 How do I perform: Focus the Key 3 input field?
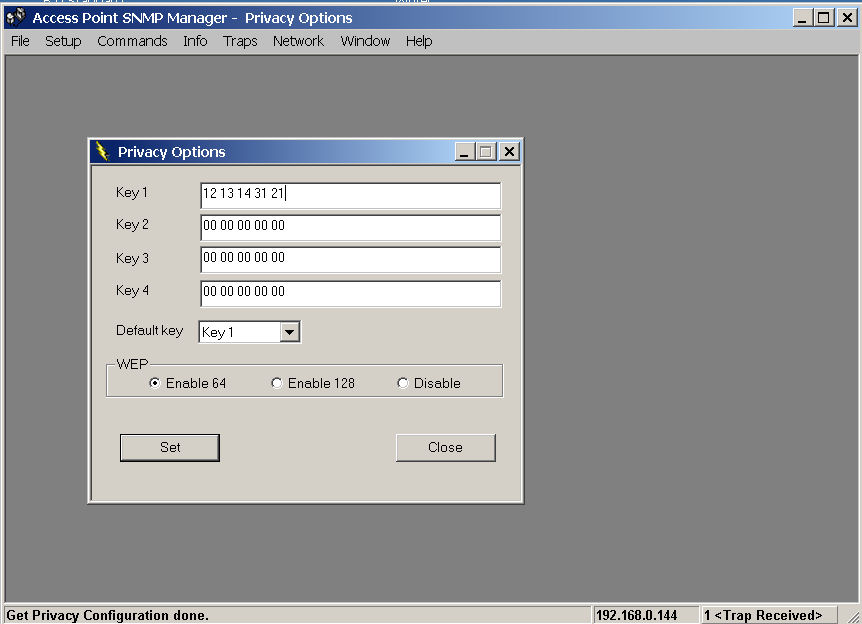click(x=351, y=259)
